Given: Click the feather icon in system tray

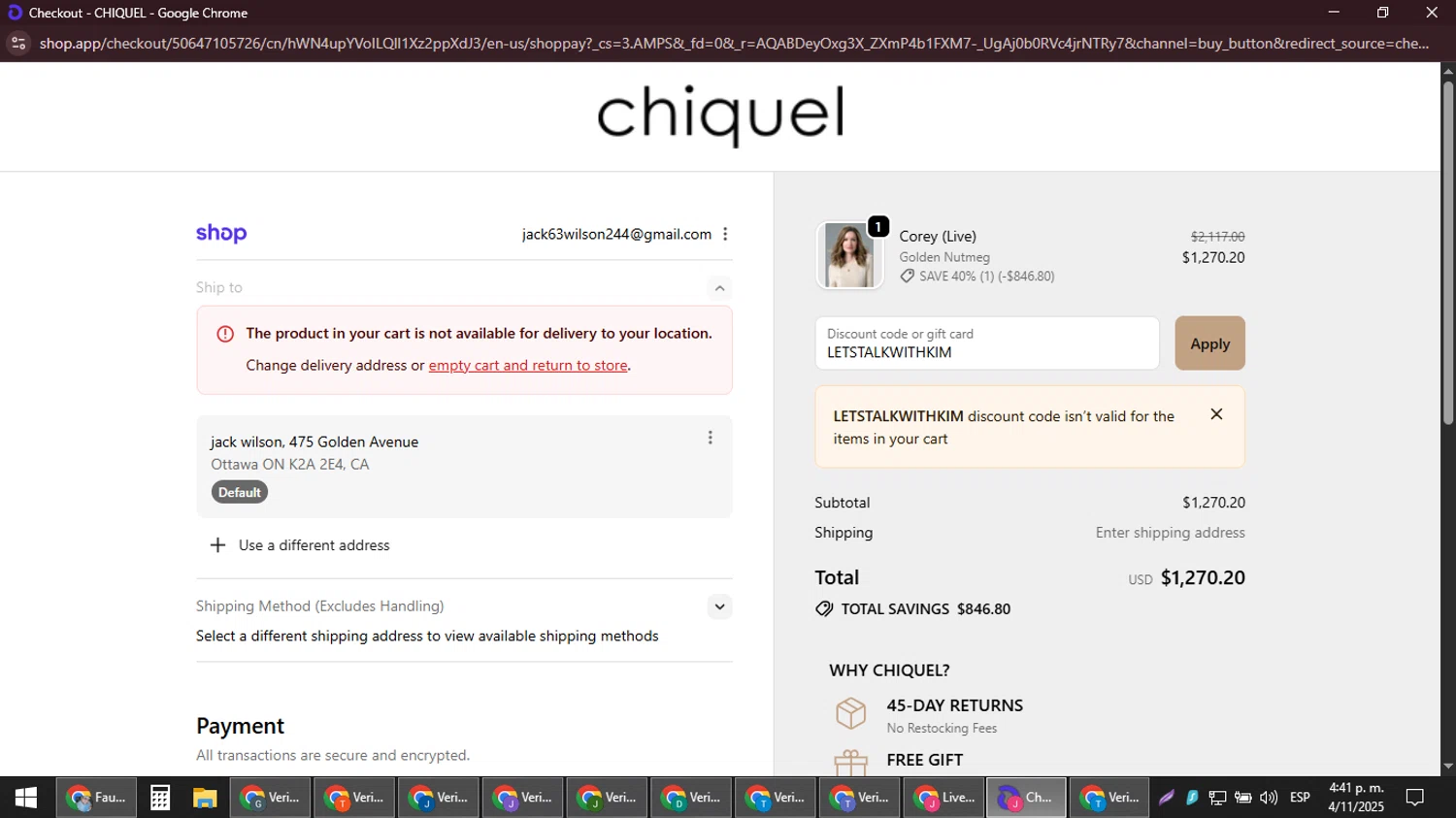Looking at the screenshot, I should tap(1167, 798).
